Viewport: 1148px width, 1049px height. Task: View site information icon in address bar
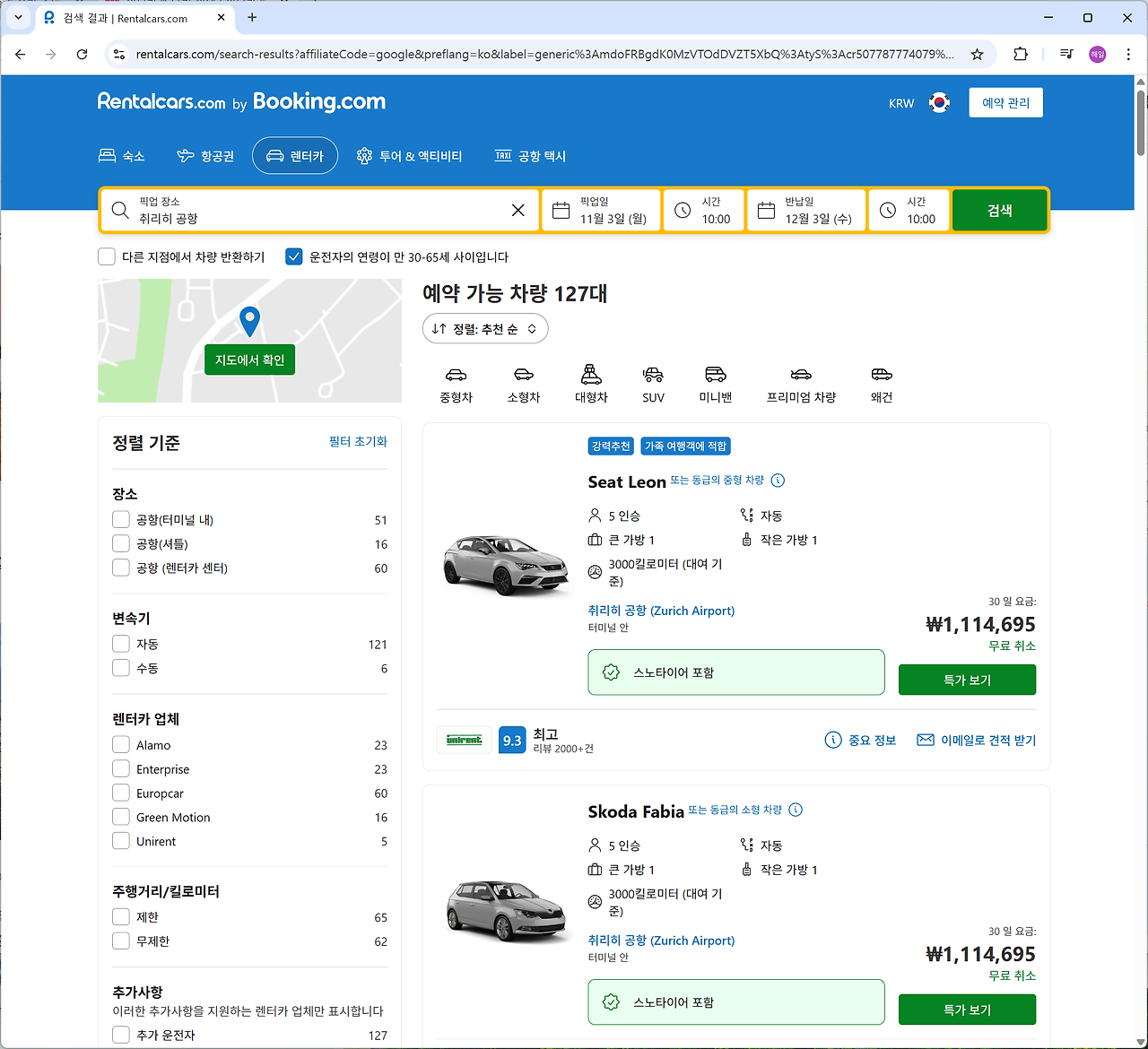[118, 55]
